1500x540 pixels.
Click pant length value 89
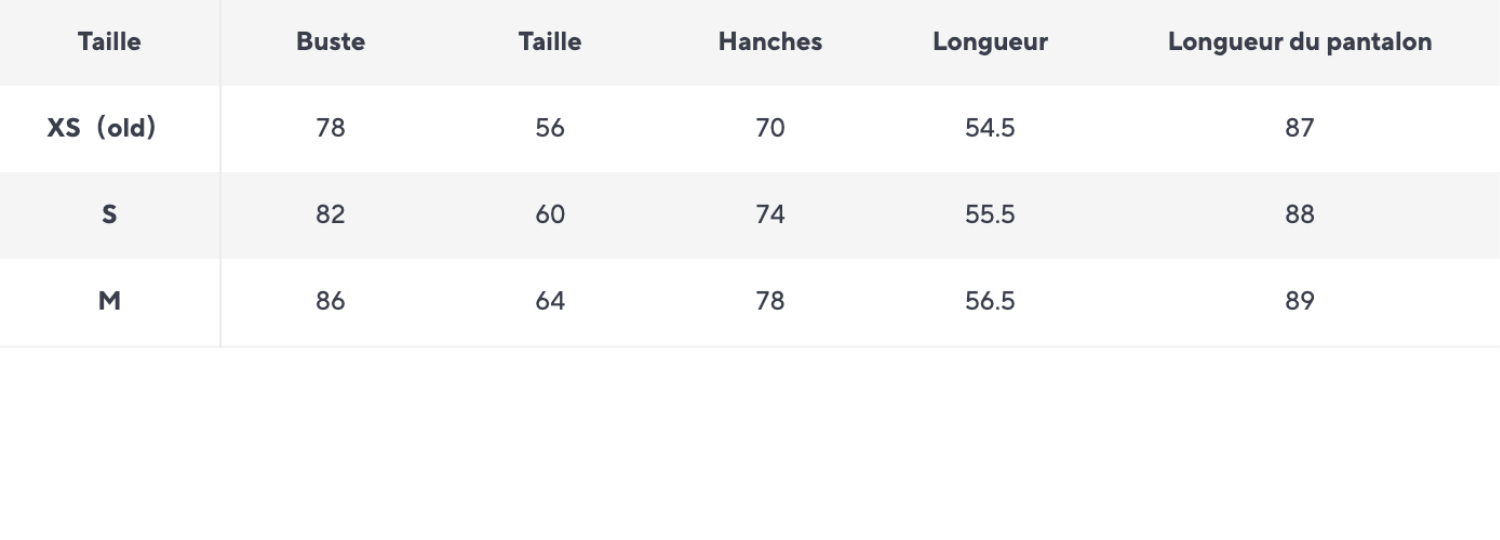[1299, 301]
